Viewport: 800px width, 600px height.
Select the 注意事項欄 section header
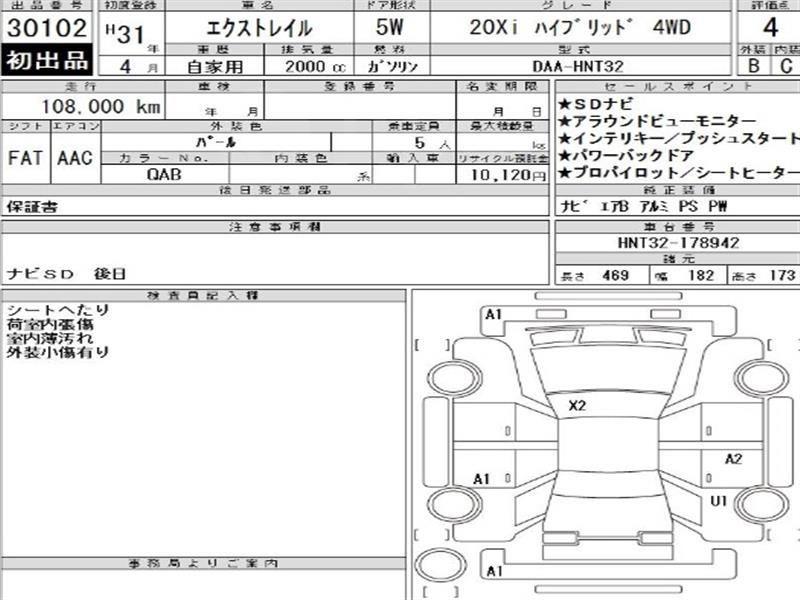[274, 227]
